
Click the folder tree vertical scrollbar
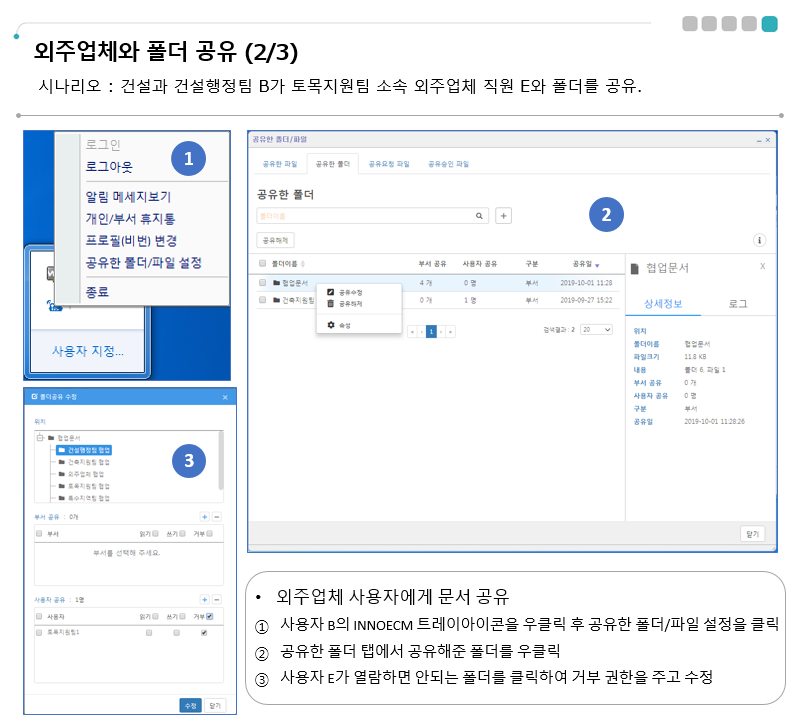click(220, 460)
